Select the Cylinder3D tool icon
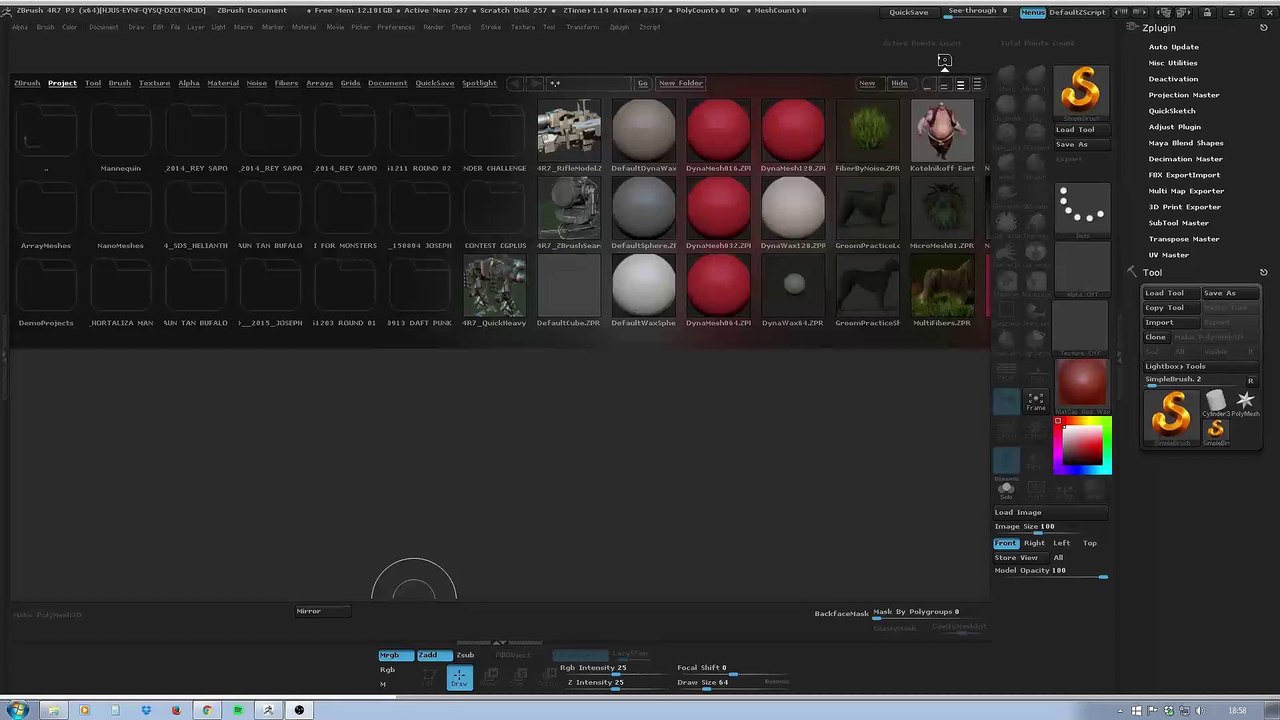 click(x=1216, y=402)
